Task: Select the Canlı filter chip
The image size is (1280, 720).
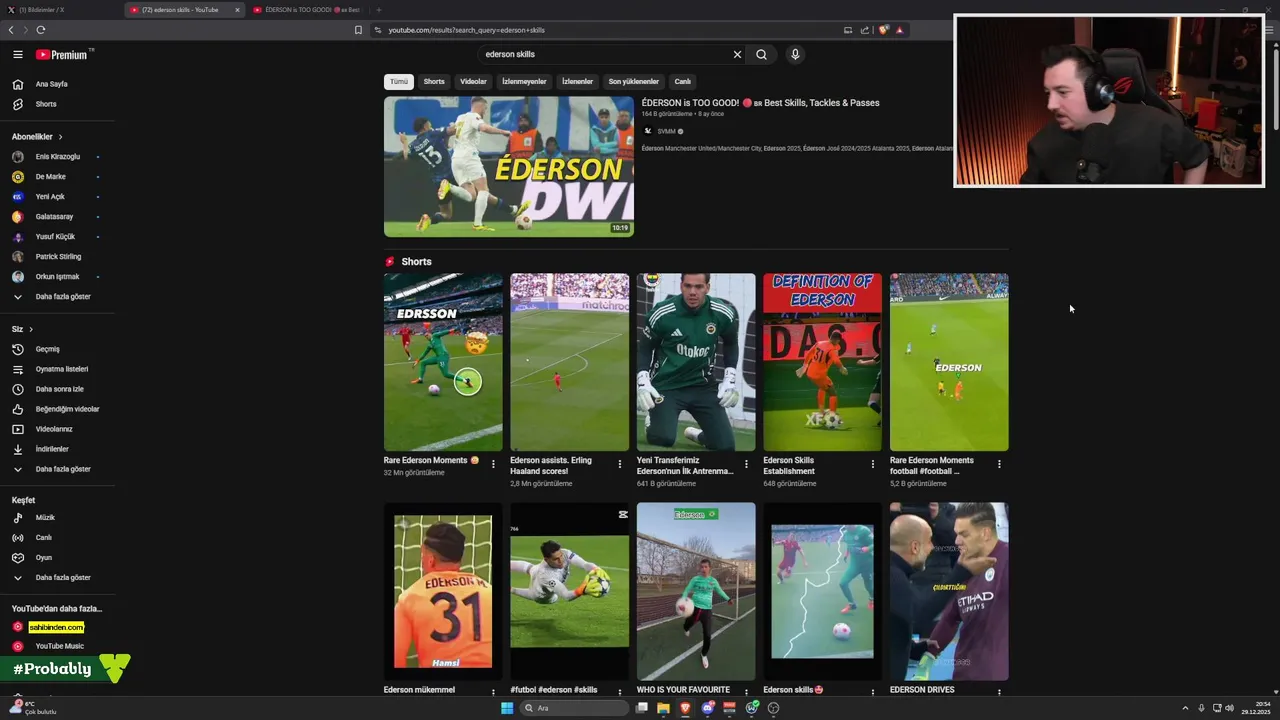Action: (x=683, y=82)
